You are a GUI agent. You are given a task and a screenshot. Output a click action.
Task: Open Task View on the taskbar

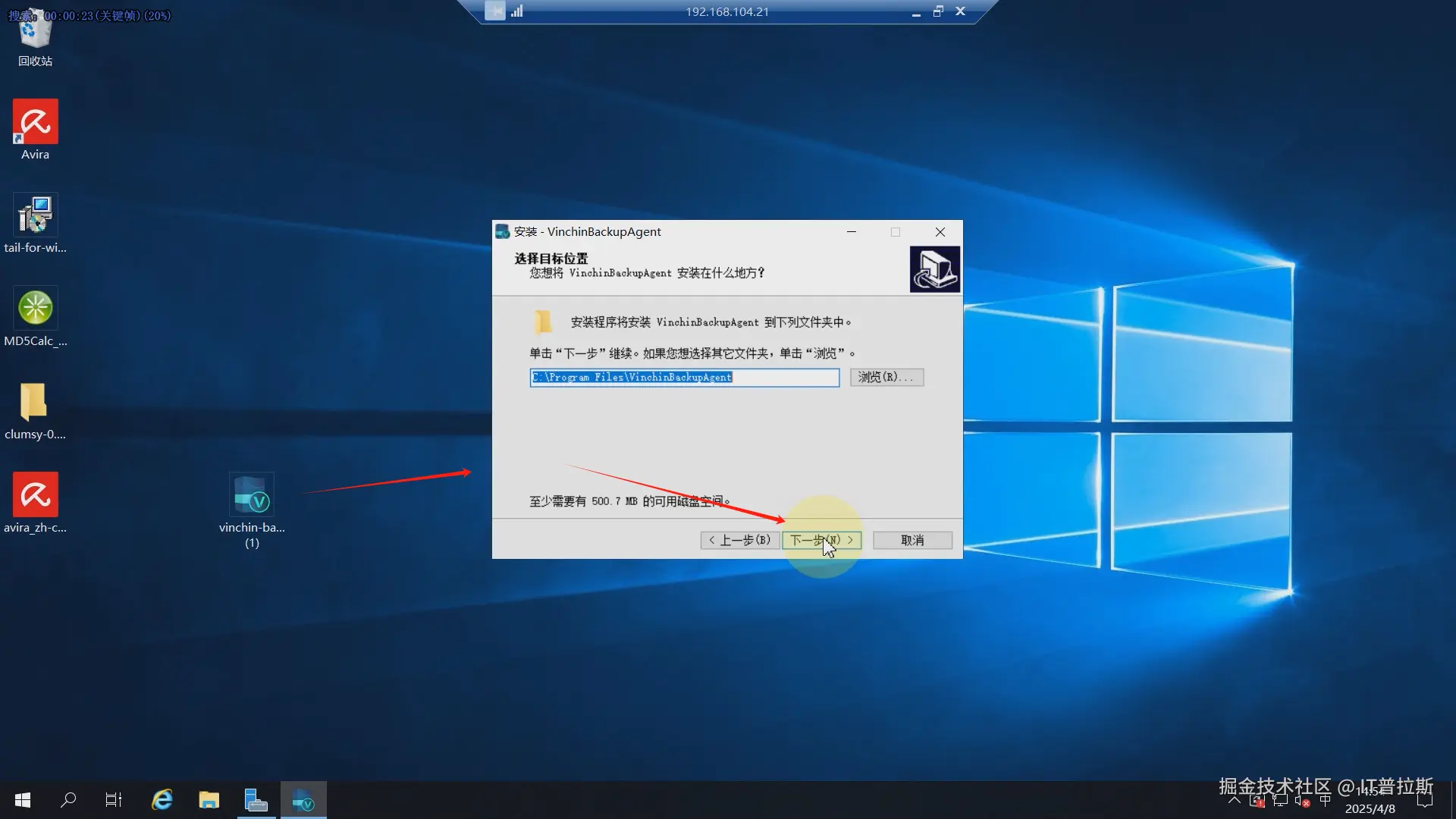click(114, 800)
